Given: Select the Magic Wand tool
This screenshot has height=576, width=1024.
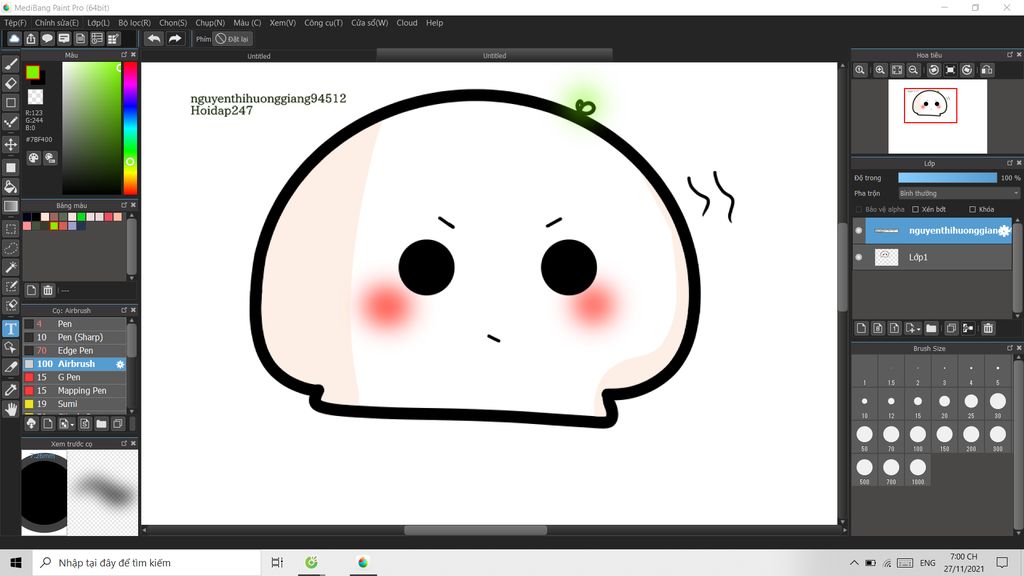Looking at the screenshot, I should pyautogui.click(x=11, y=267).
